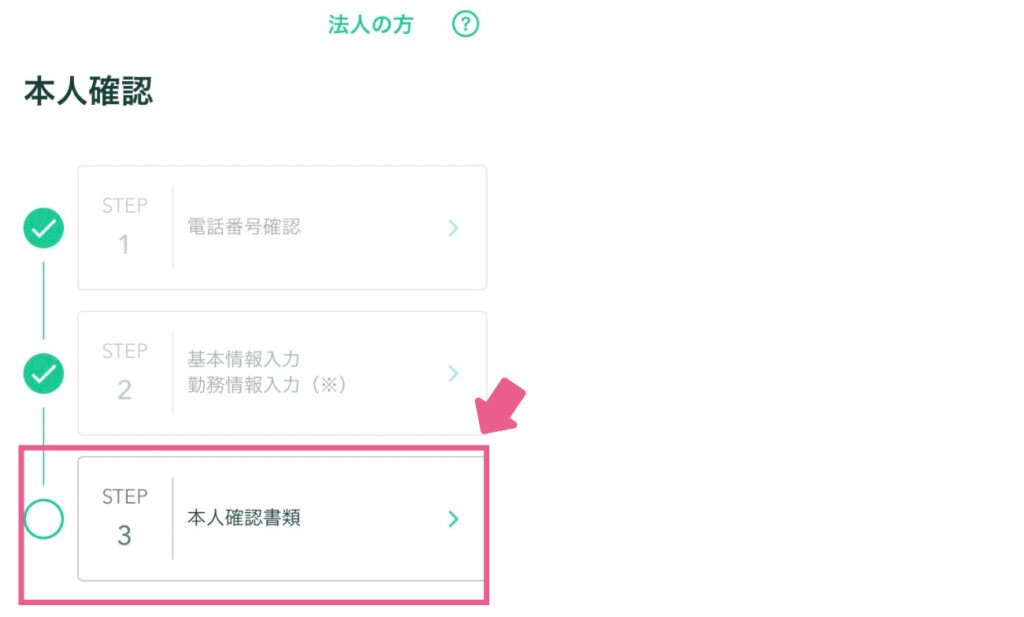This screenshot has height=617, width=1024.
Task: Select the empty circle for Step 3
Action: point(44,519)
